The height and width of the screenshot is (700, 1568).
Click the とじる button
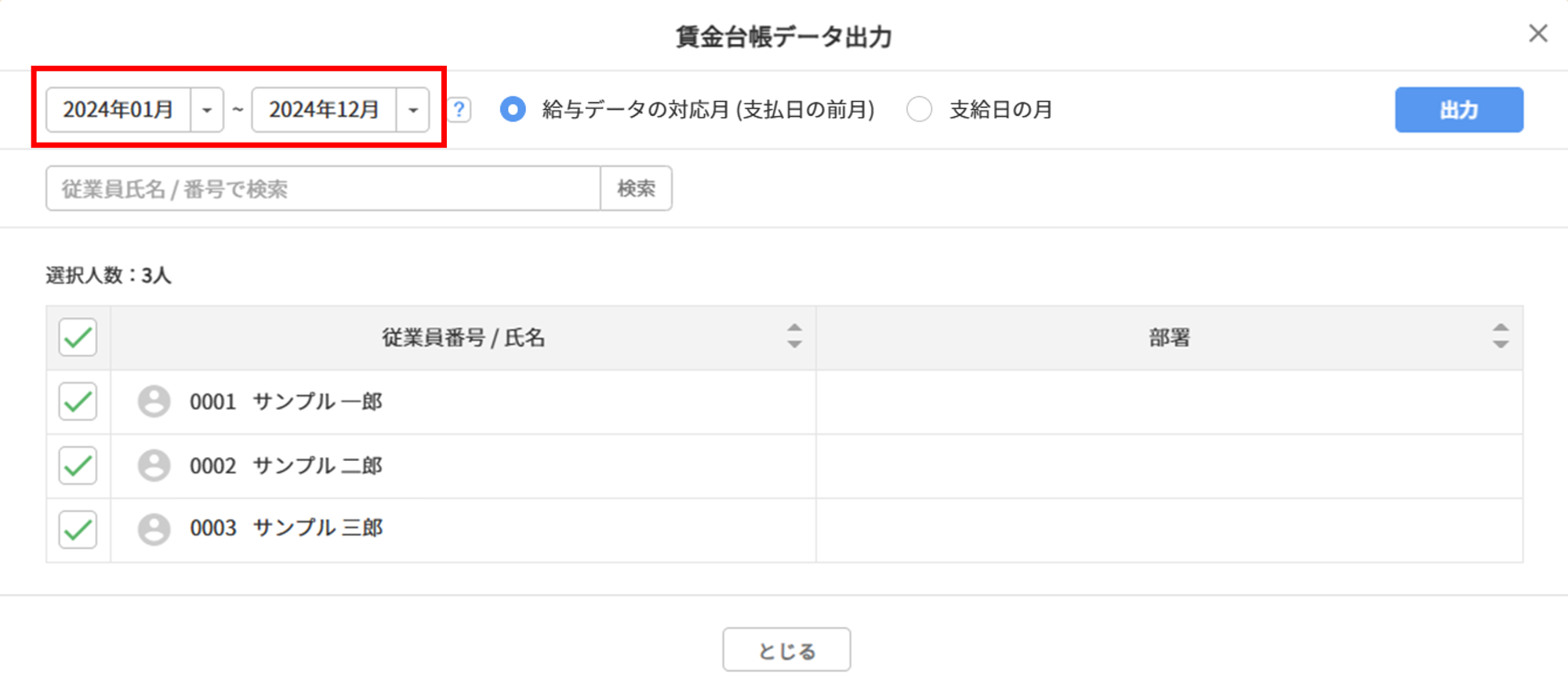point(786,650)
